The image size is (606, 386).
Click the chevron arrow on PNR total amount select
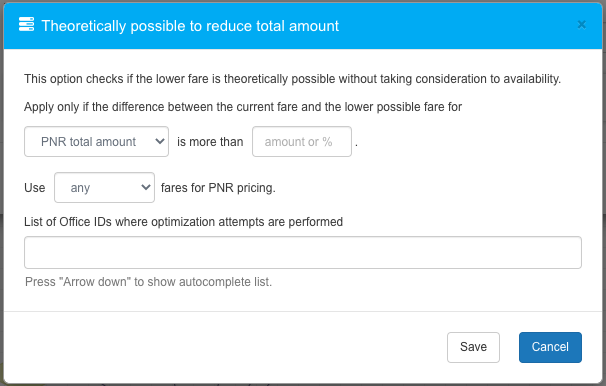160,141
